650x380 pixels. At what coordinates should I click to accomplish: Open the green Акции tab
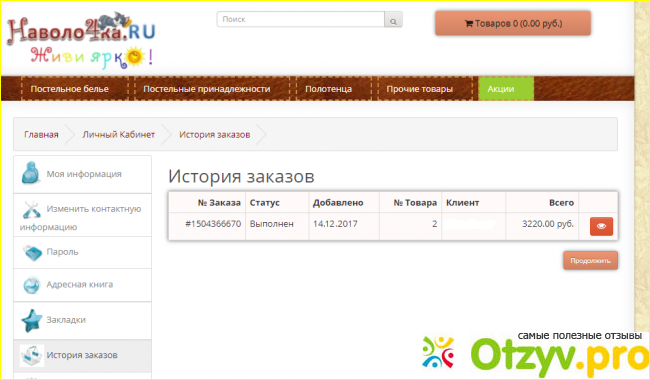pyautogui.click(x=506, y=89)
